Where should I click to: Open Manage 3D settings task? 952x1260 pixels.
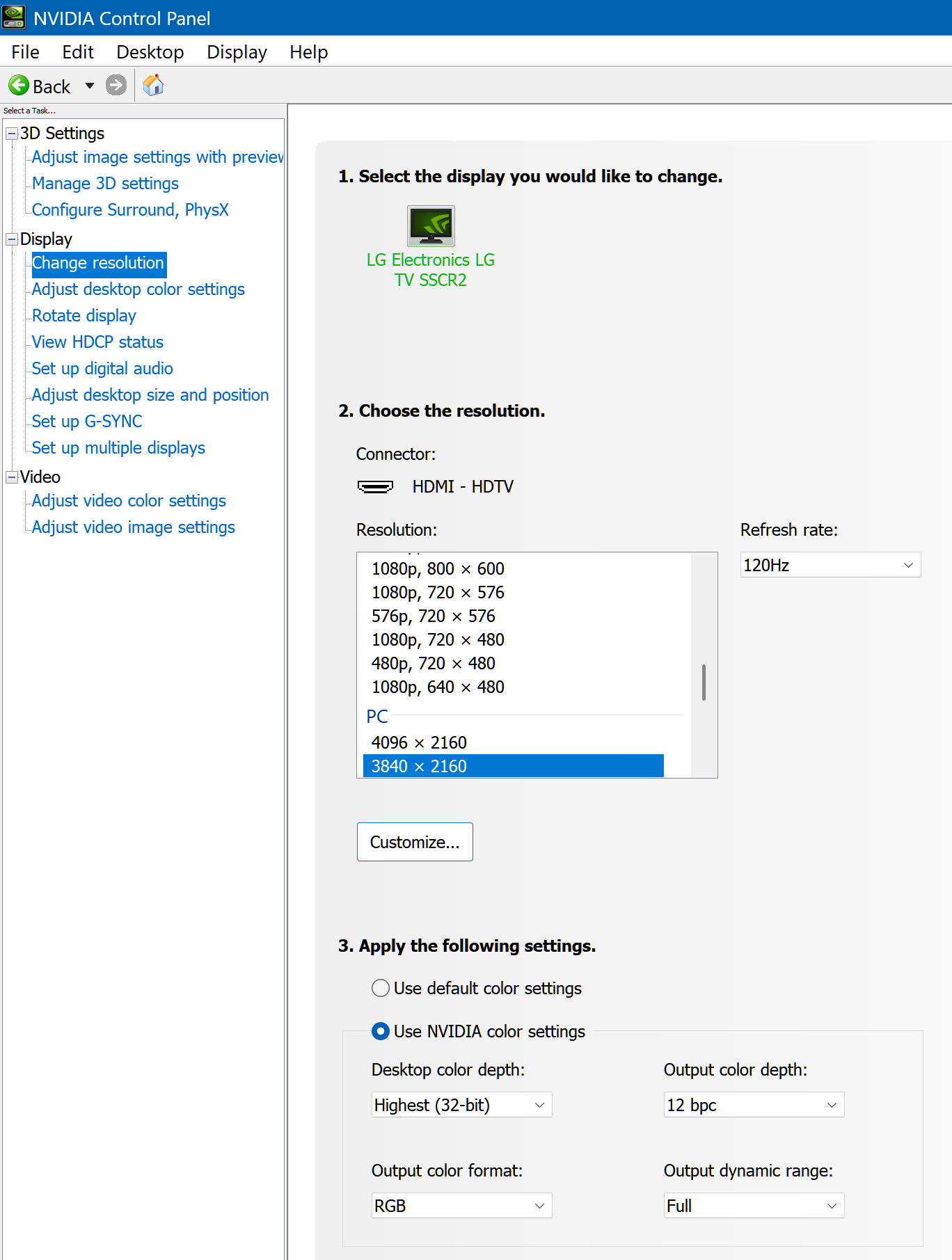[x=105, y=184]
